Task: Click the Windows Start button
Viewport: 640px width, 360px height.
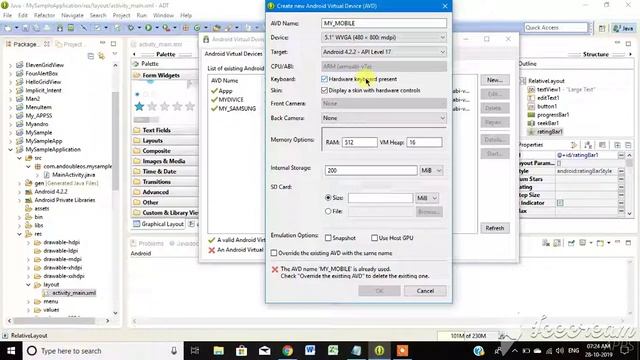Action: pyautogui.click(x=11, y=351)
